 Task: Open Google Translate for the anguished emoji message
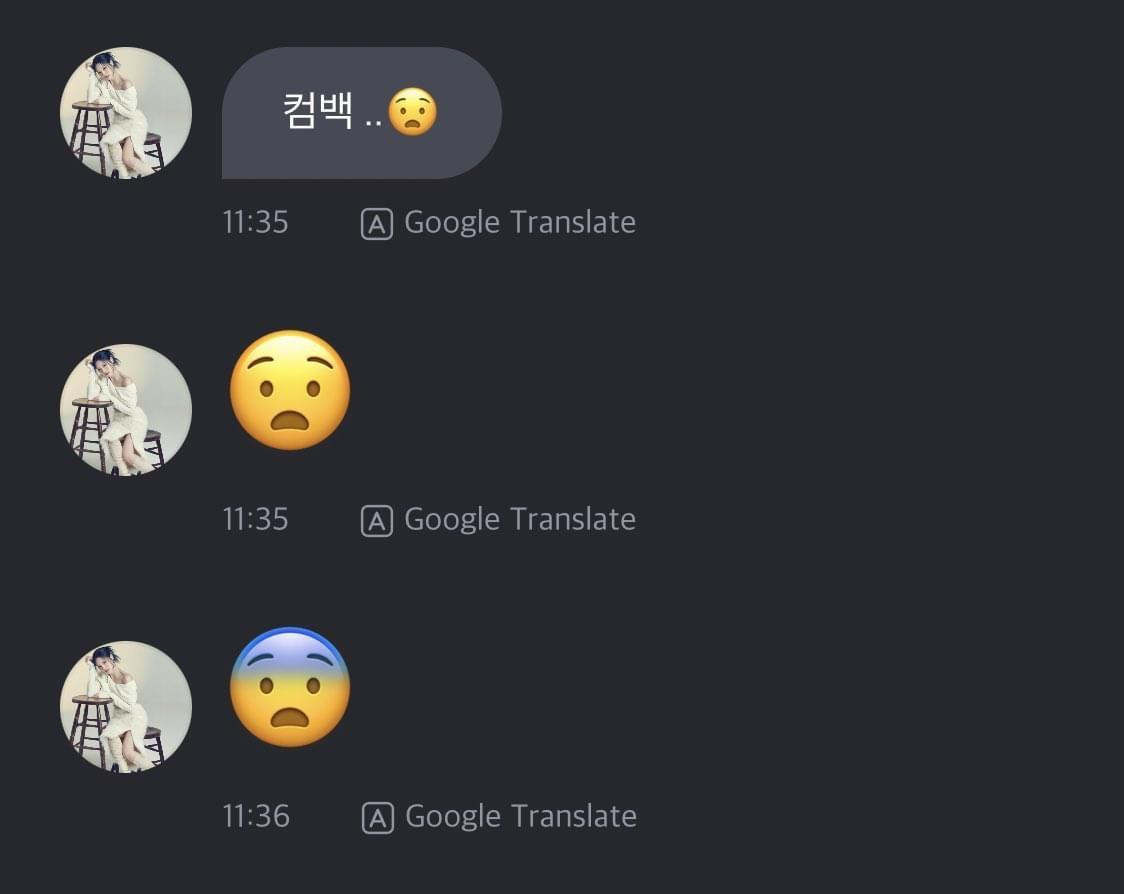pos(519,519)
